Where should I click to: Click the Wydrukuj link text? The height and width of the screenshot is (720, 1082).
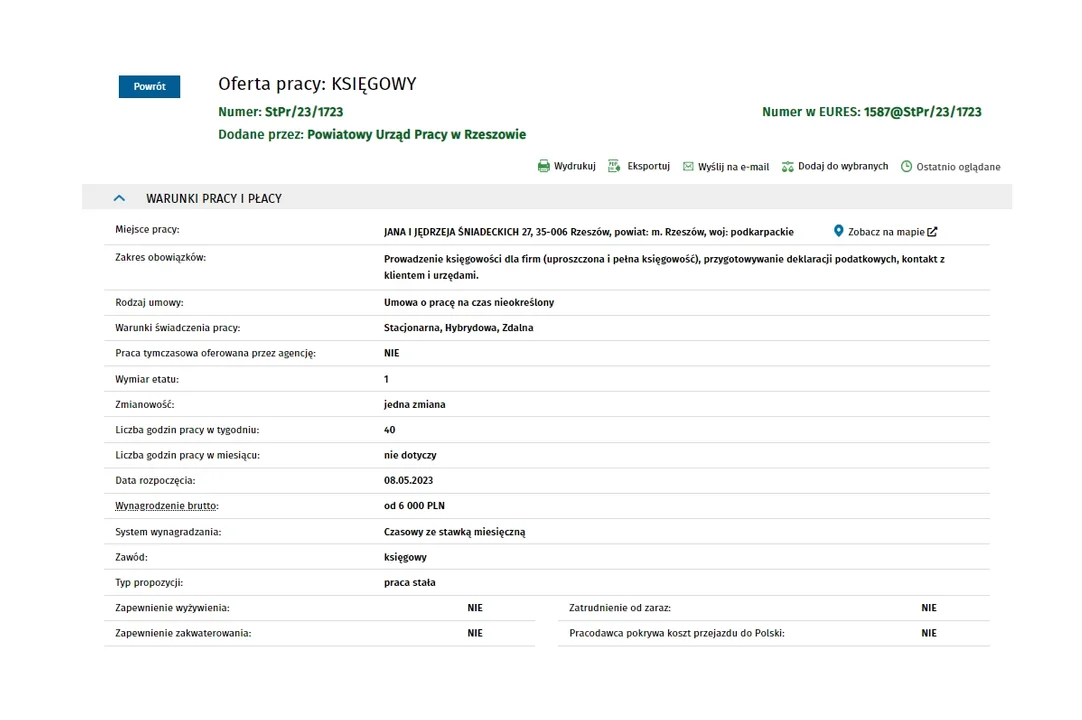click(x=575, y=166)
